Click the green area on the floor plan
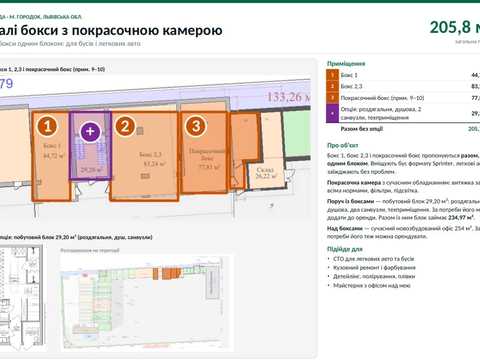The image size is (480, 360). (297, 134)
